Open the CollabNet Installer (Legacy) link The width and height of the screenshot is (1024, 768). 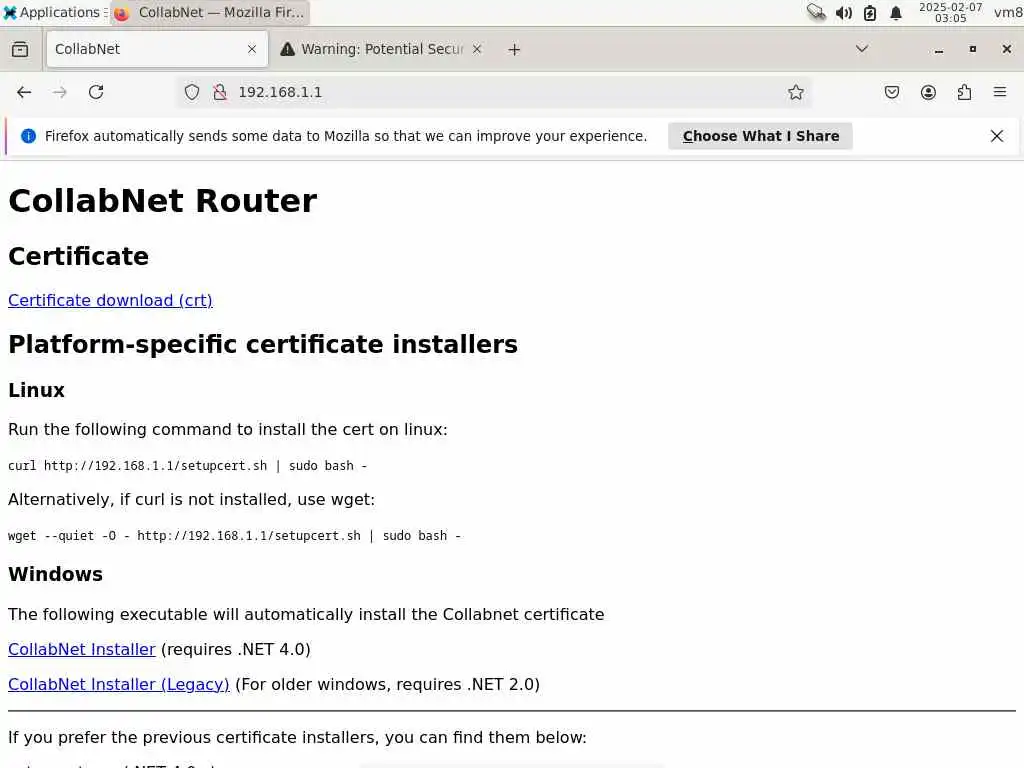point(119,684)
